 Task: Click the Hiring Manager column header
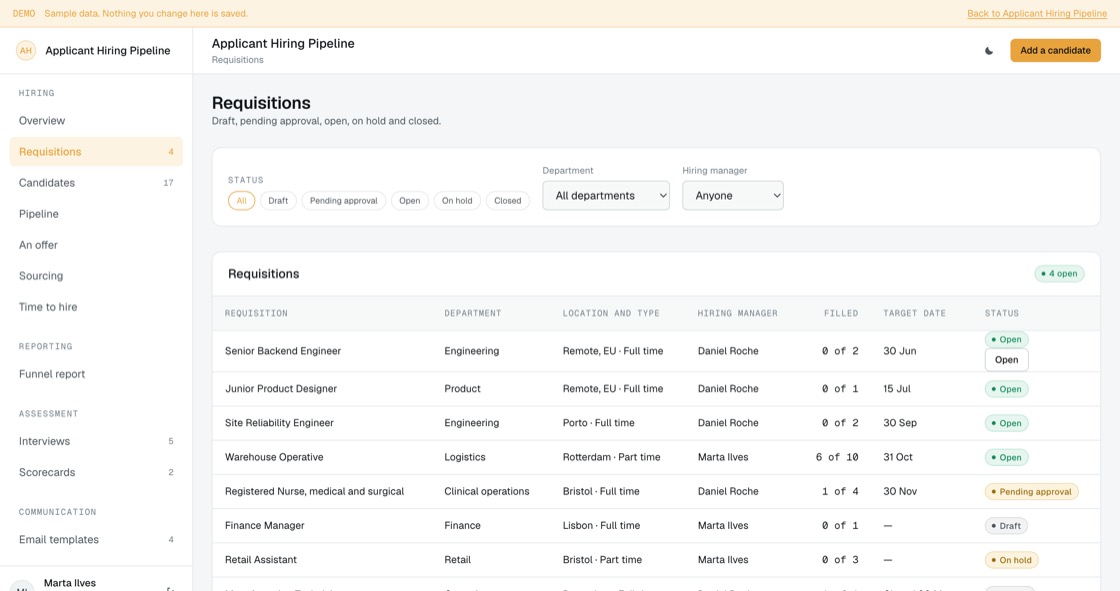tap(738, 313)
